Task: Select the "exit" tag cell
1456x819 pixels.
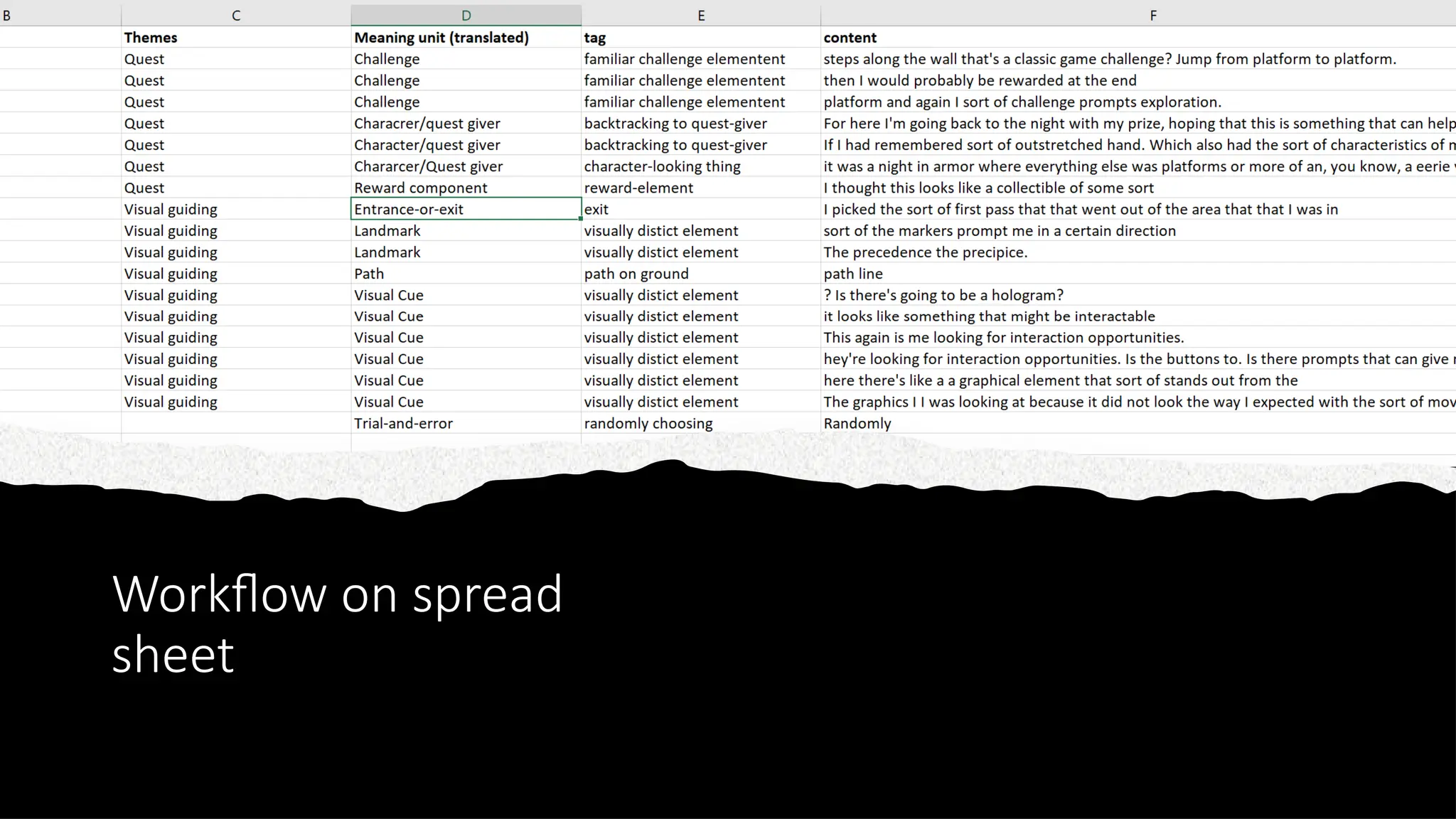Action: [701, 209]
